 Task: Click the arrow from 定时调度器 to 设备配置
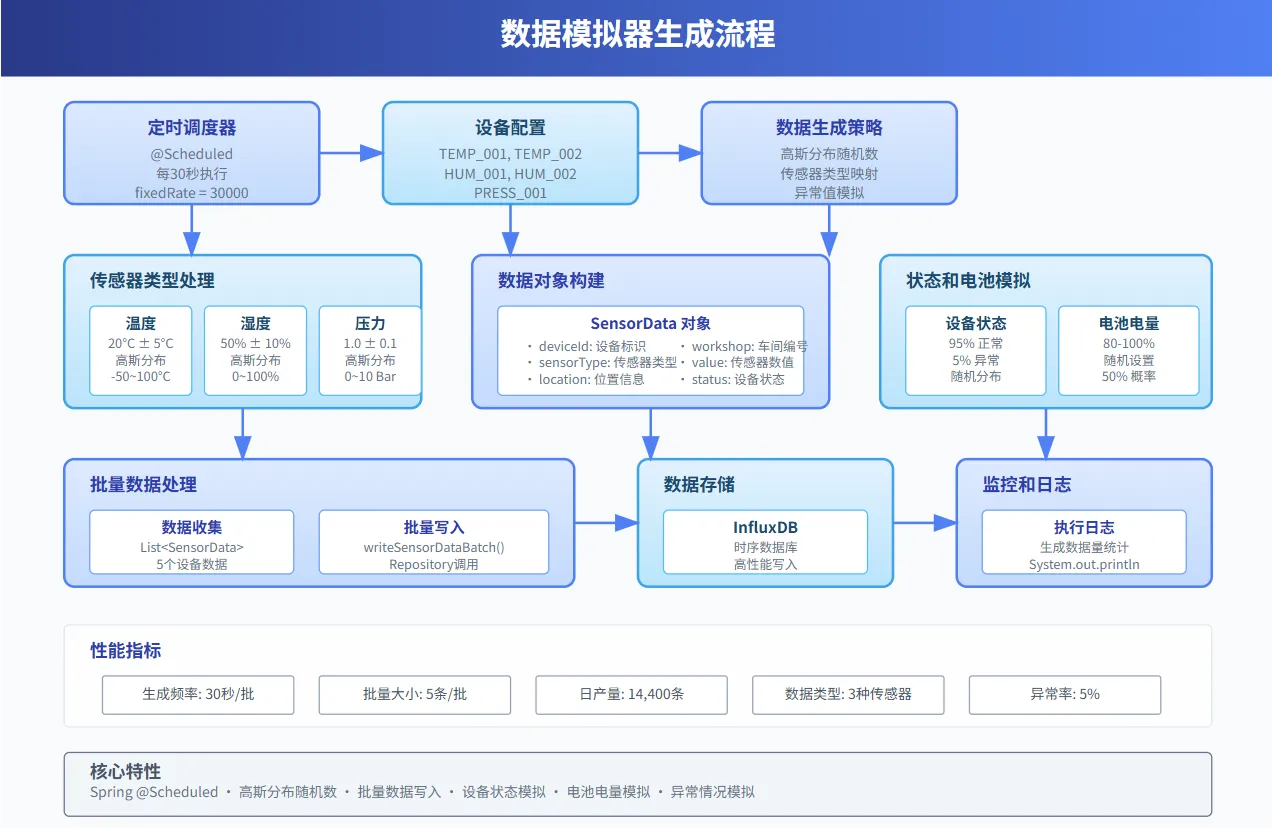pyautogui.click(x=351, y=153)
